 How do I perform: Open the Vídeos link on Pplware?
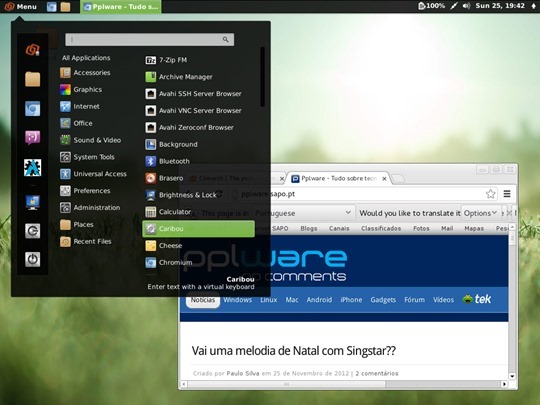pos(443,300)
